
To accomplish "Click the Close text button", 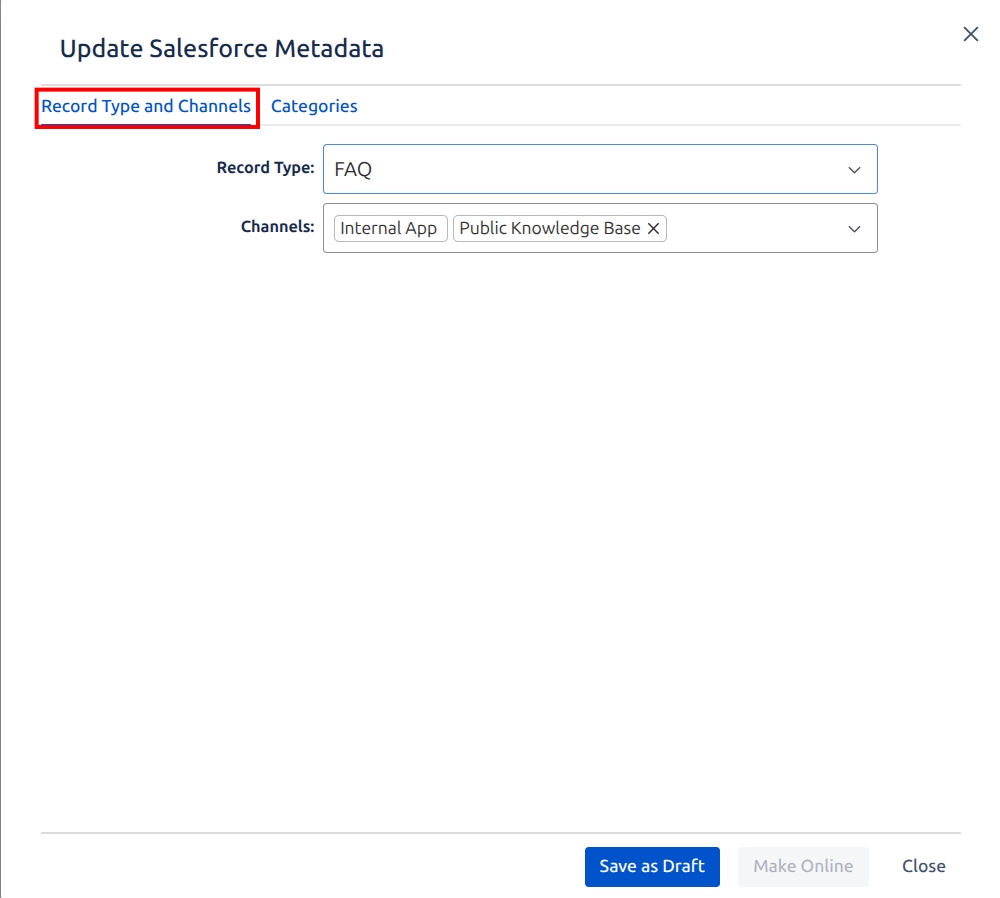I will click(x=923, y=866).
